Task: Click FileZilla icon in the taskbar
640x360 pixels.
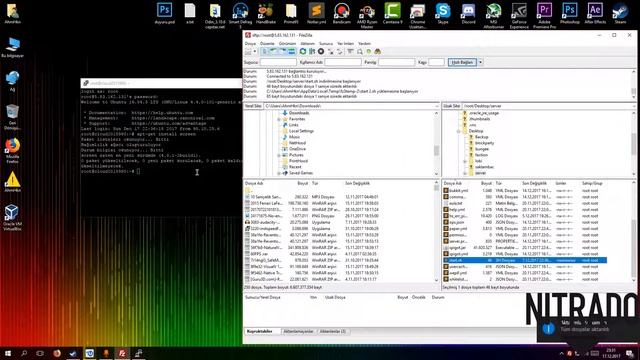Action: [x=122, y=353]
